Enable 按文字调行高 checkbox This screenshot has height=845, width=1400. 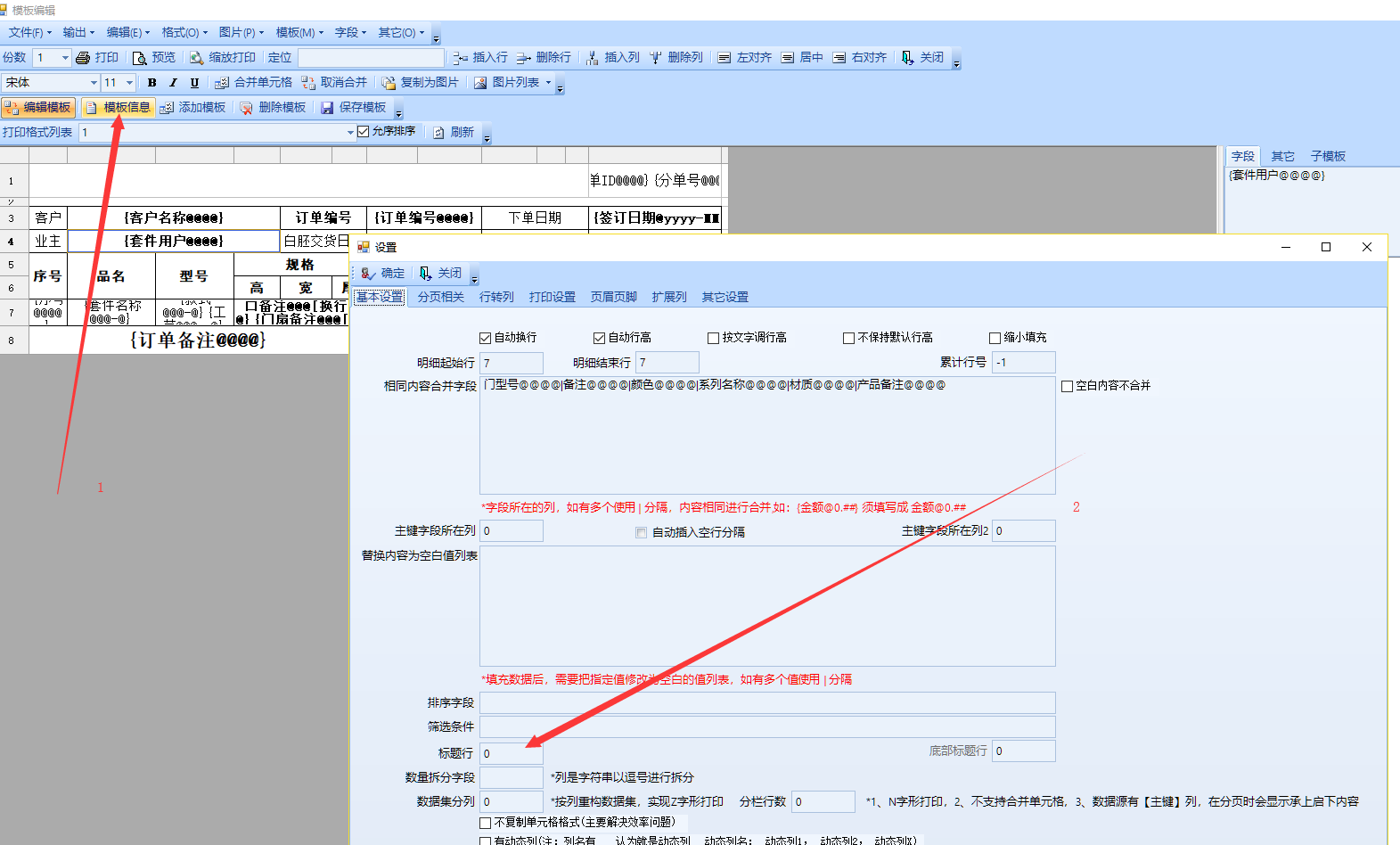tap(714, 338)
